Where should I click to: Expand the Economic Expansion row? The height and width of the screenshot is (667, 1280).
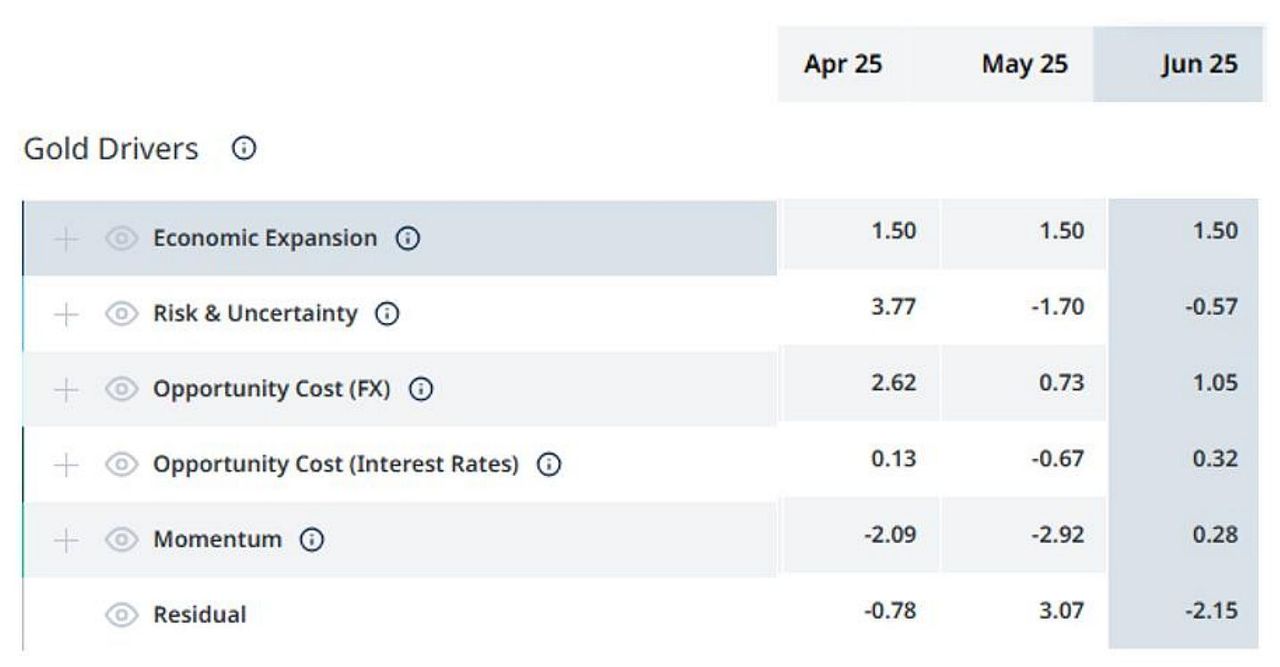[66, 239]
